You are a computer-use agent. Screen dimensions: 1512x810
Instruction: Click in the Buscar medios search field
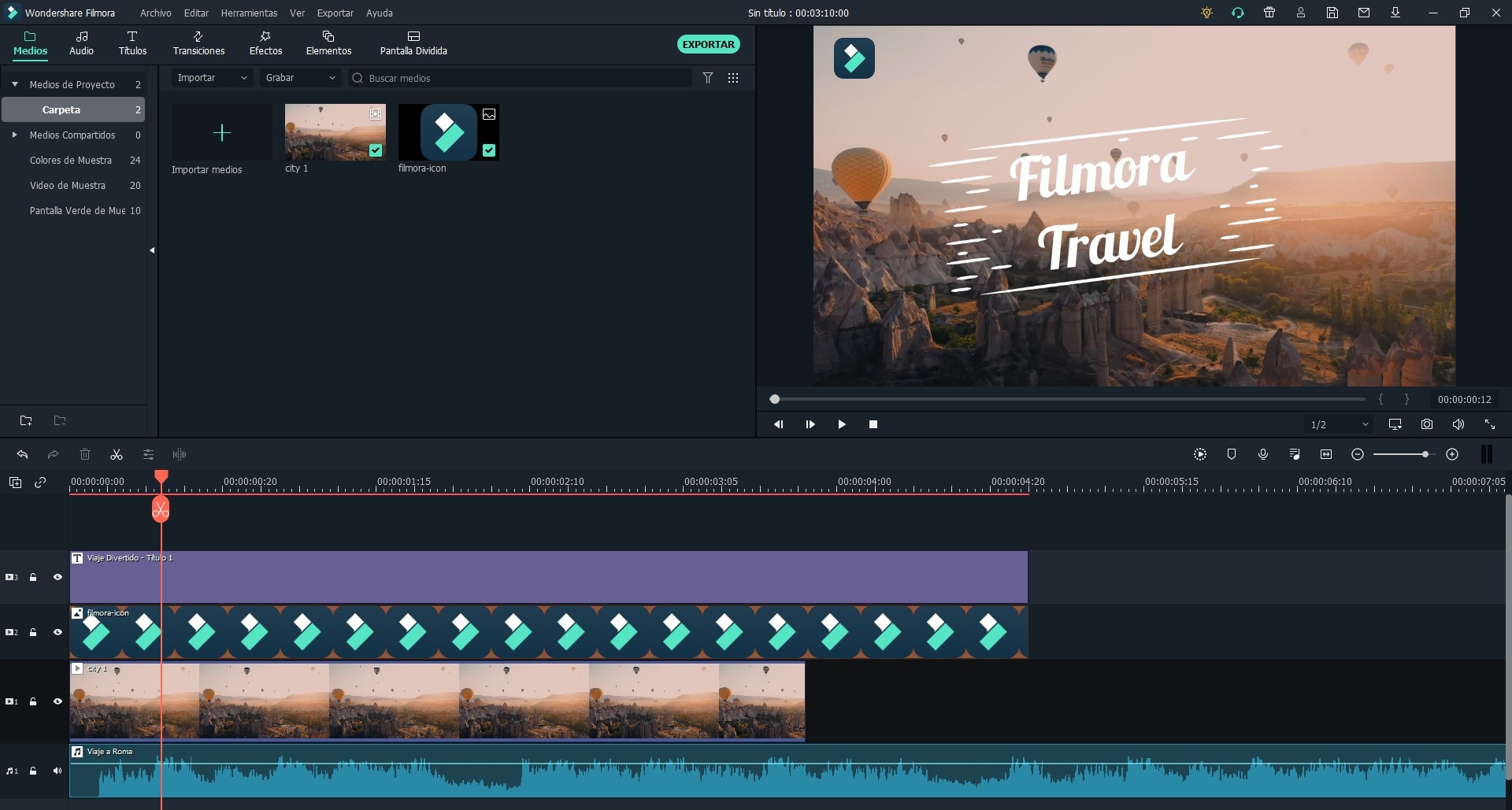pyautogui.click(x=520, y=78)
